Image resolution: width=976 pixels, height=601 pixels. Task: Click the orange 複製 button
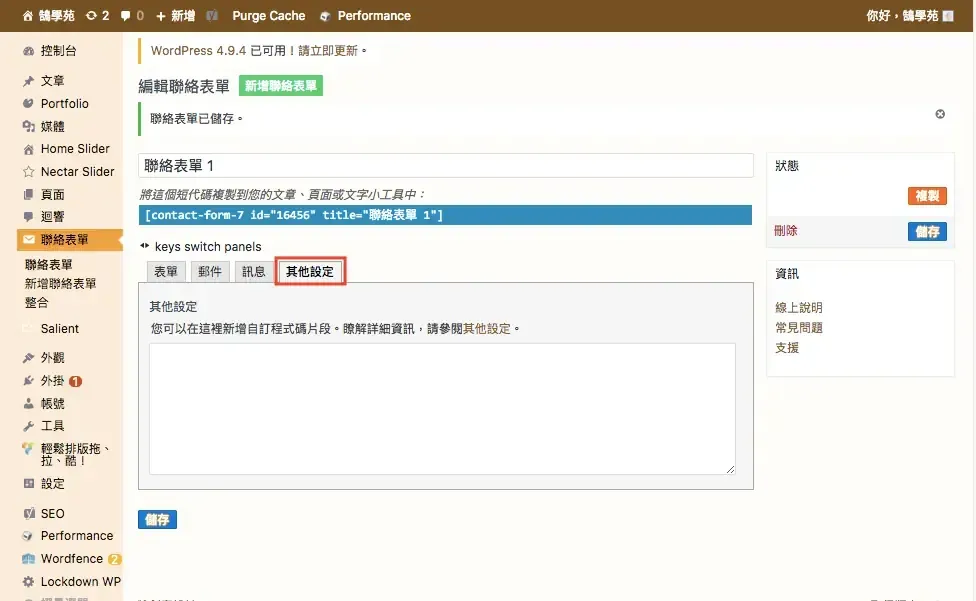click(x=927, y=196)
